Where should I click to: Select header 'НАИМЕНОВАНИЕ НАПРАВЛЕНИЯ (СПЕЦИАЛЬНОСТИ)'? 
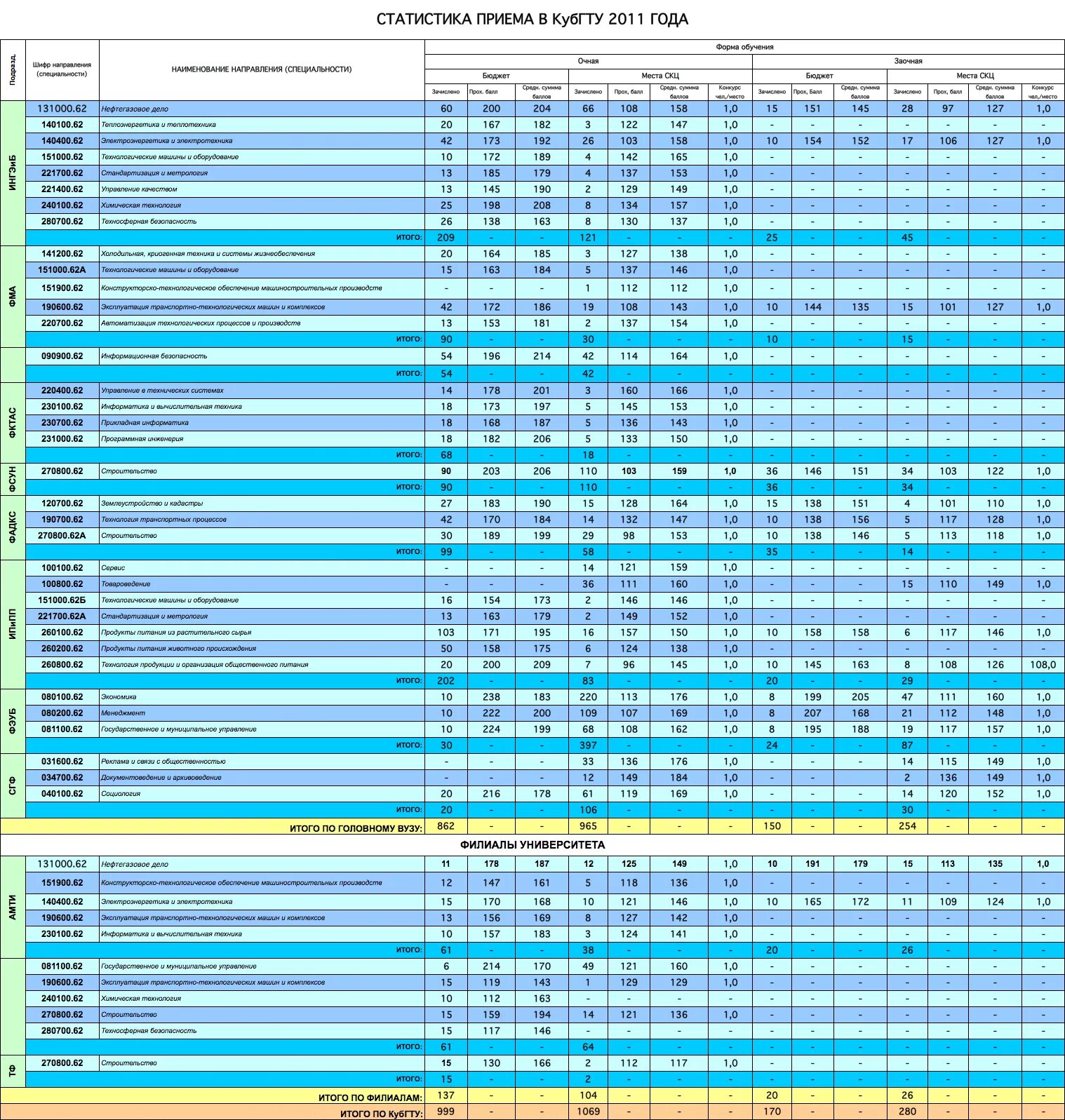(x=262, y=69)
